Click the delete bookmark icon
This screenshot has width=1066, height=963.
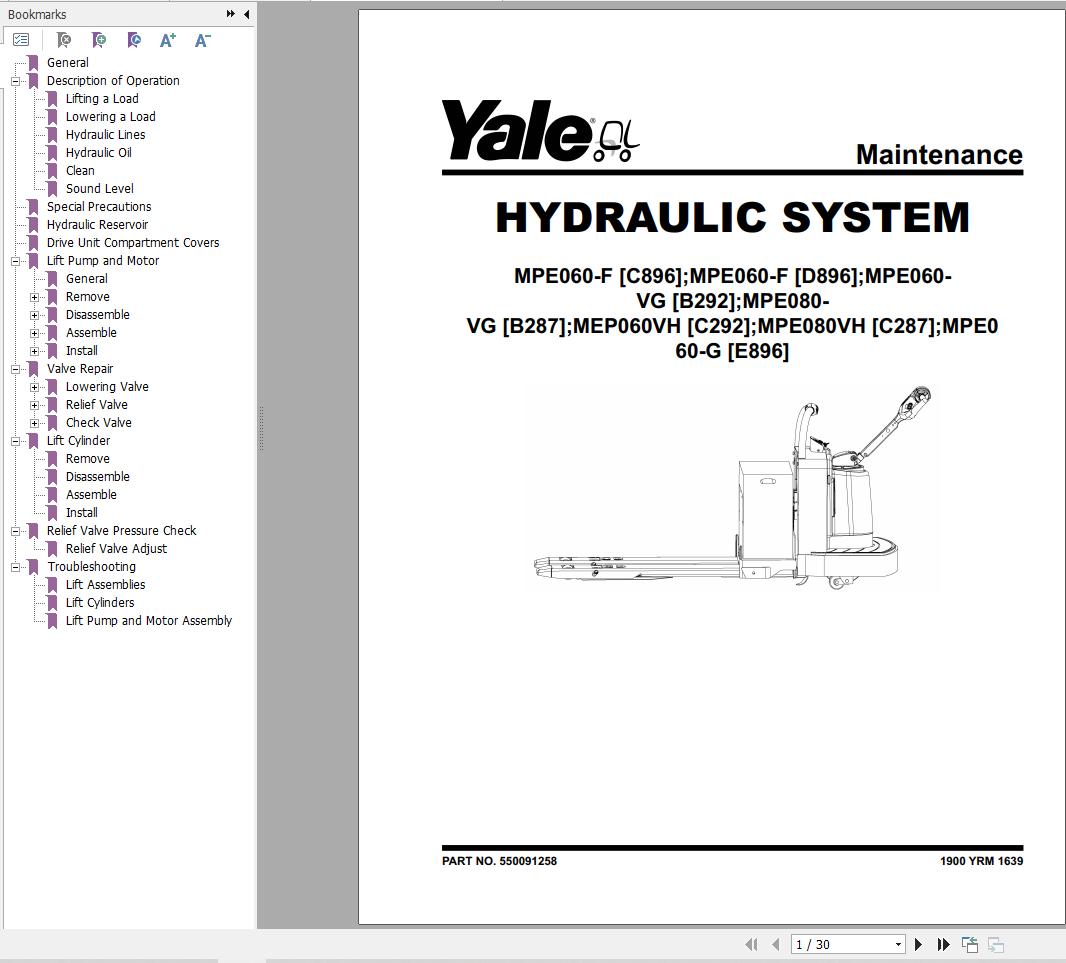(64, 40)
